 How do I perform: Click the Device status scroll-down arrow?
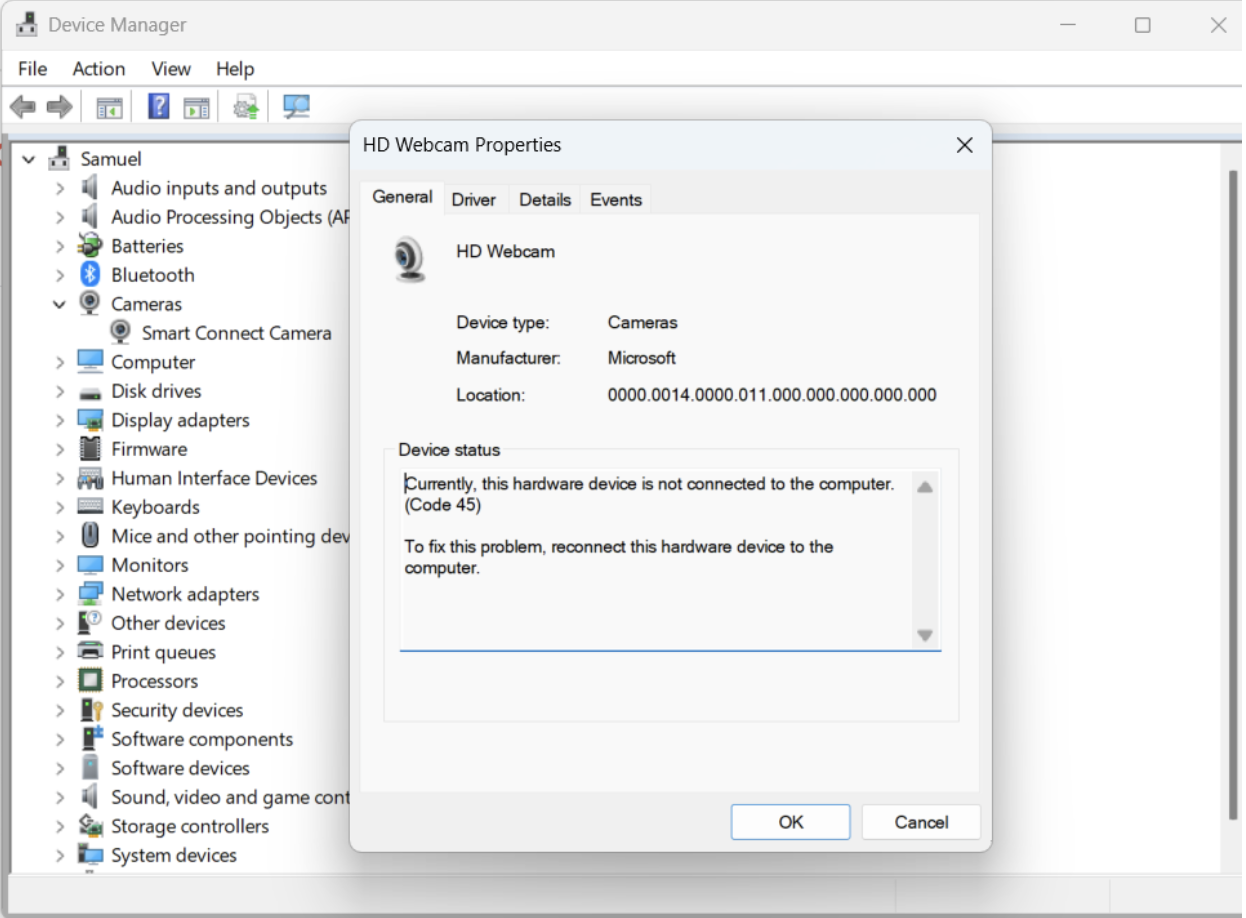coord(925,635)
